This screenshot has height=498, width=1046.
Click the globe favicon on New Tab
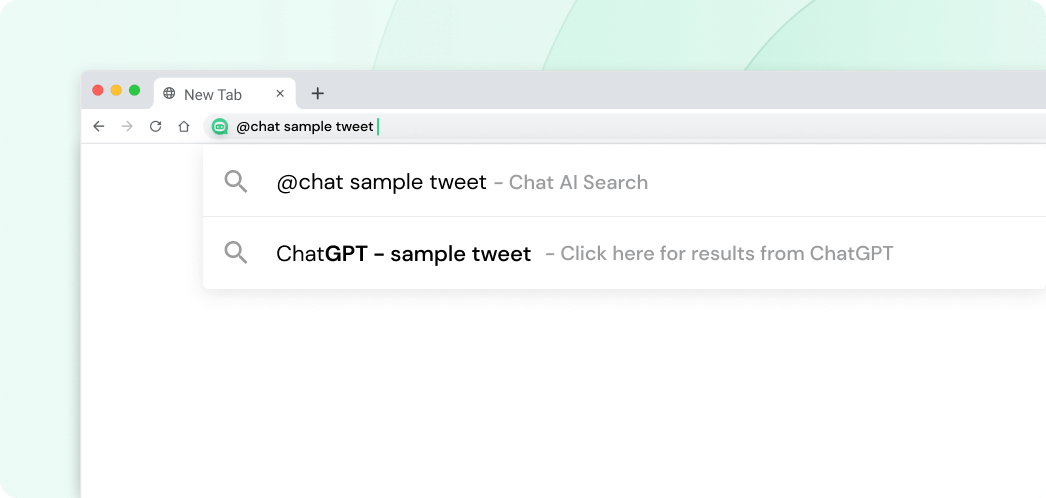click(169, 94)
